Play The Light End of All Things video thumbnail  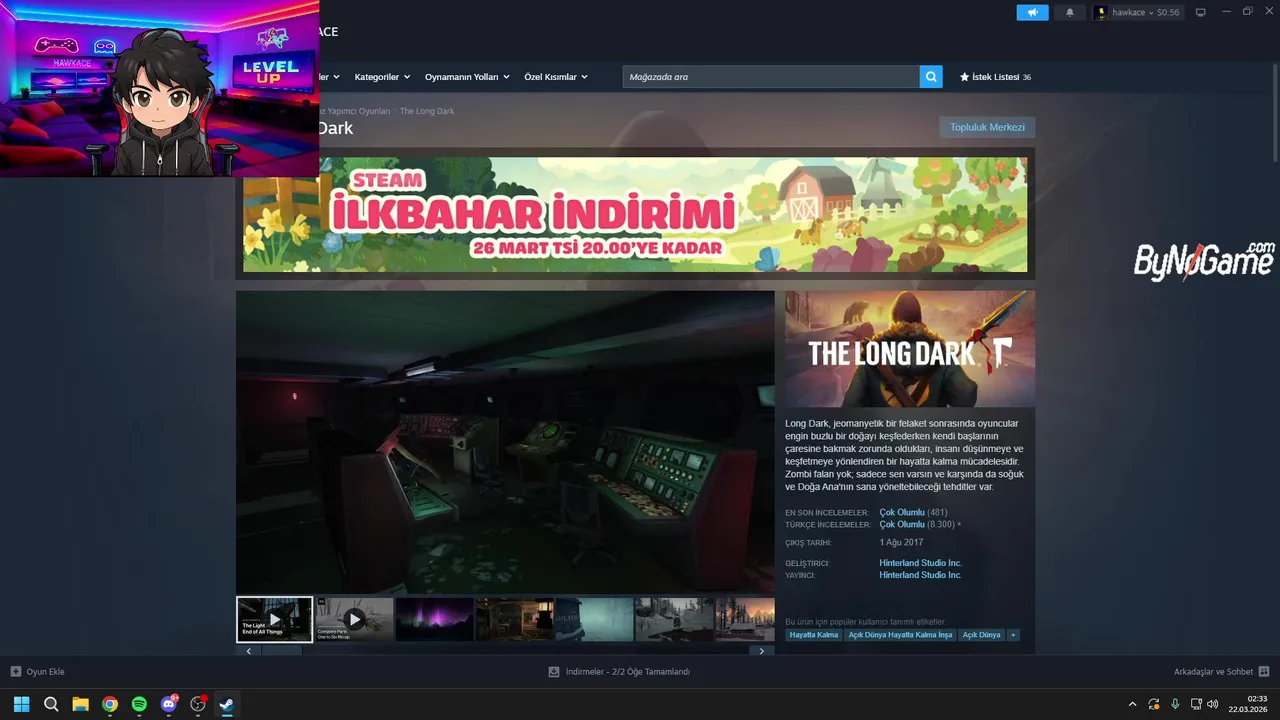pos(274,619)
